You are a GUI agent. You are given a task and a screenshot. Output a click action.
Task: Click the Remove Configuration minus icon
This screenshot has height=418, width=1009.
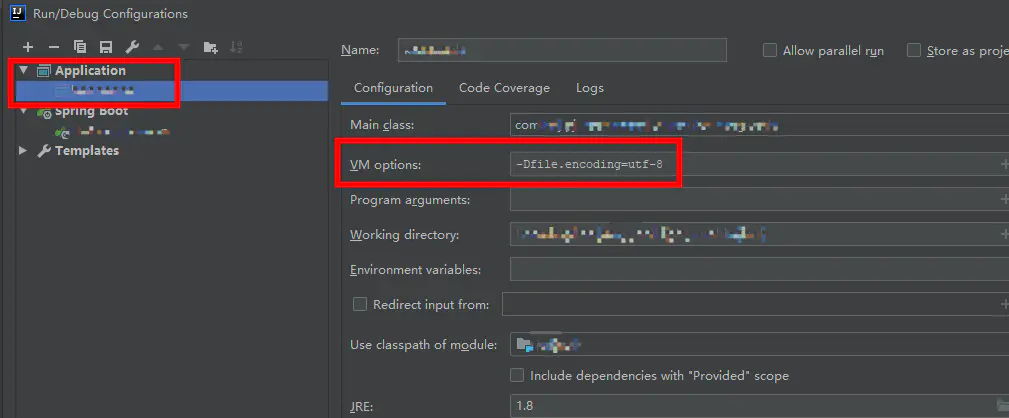click(x=54, y=47)
